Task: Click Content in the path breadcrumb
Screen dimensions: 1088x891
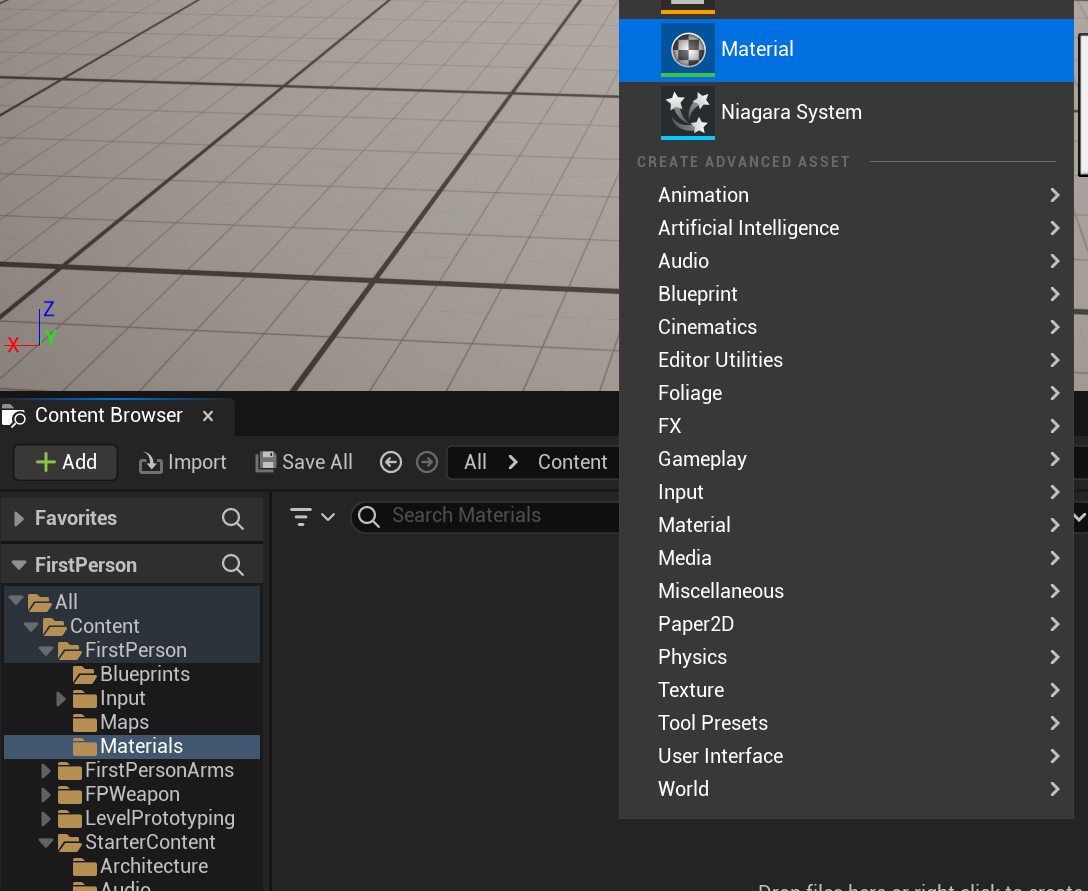Action: [x=572, y=462]
